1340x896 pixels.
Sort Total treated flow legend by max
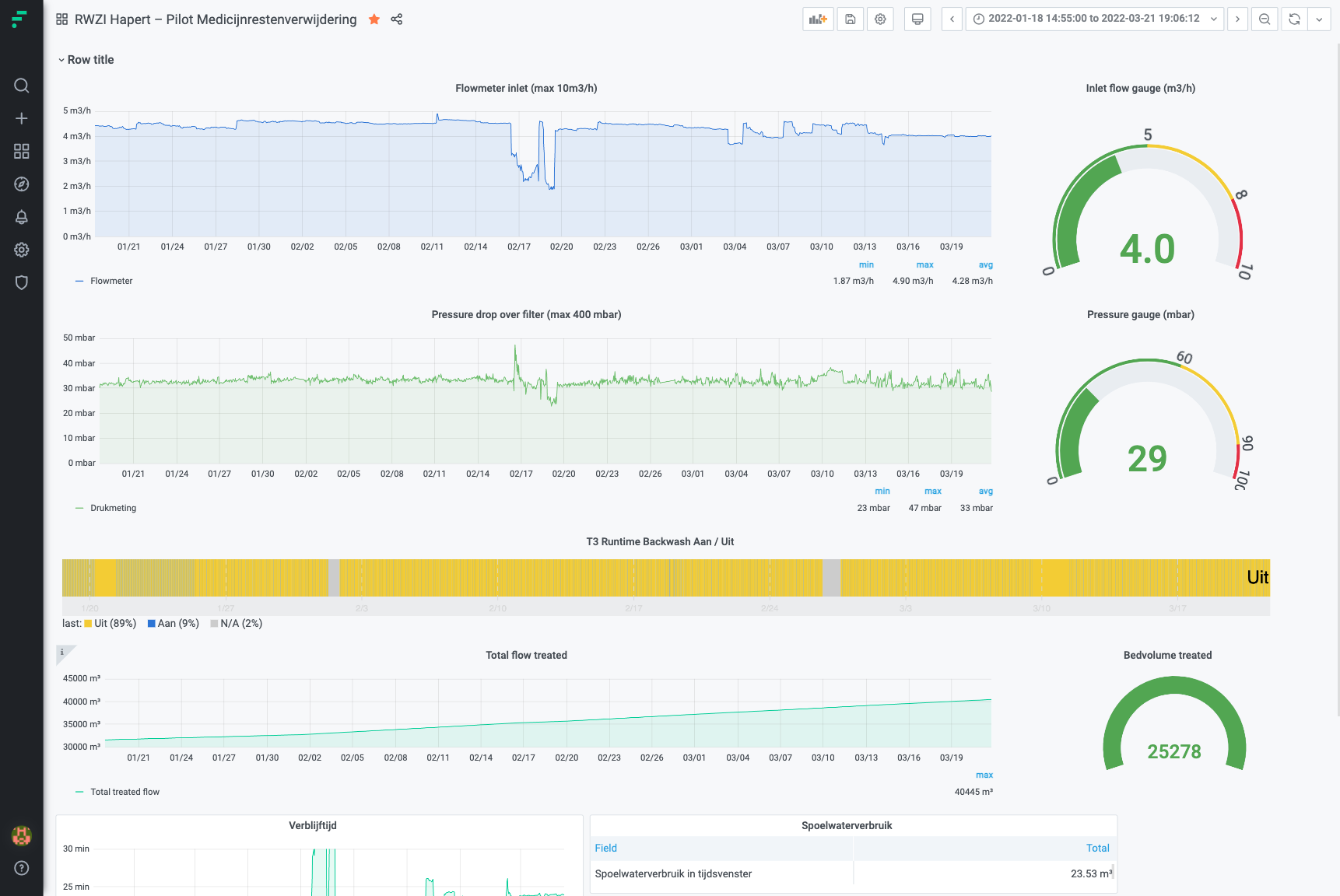click(984, 775)
